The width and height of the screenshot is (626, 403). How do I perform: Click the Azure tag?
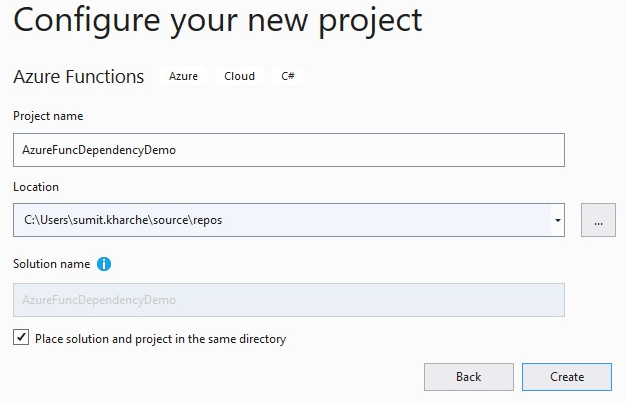[x=183, y=76]
